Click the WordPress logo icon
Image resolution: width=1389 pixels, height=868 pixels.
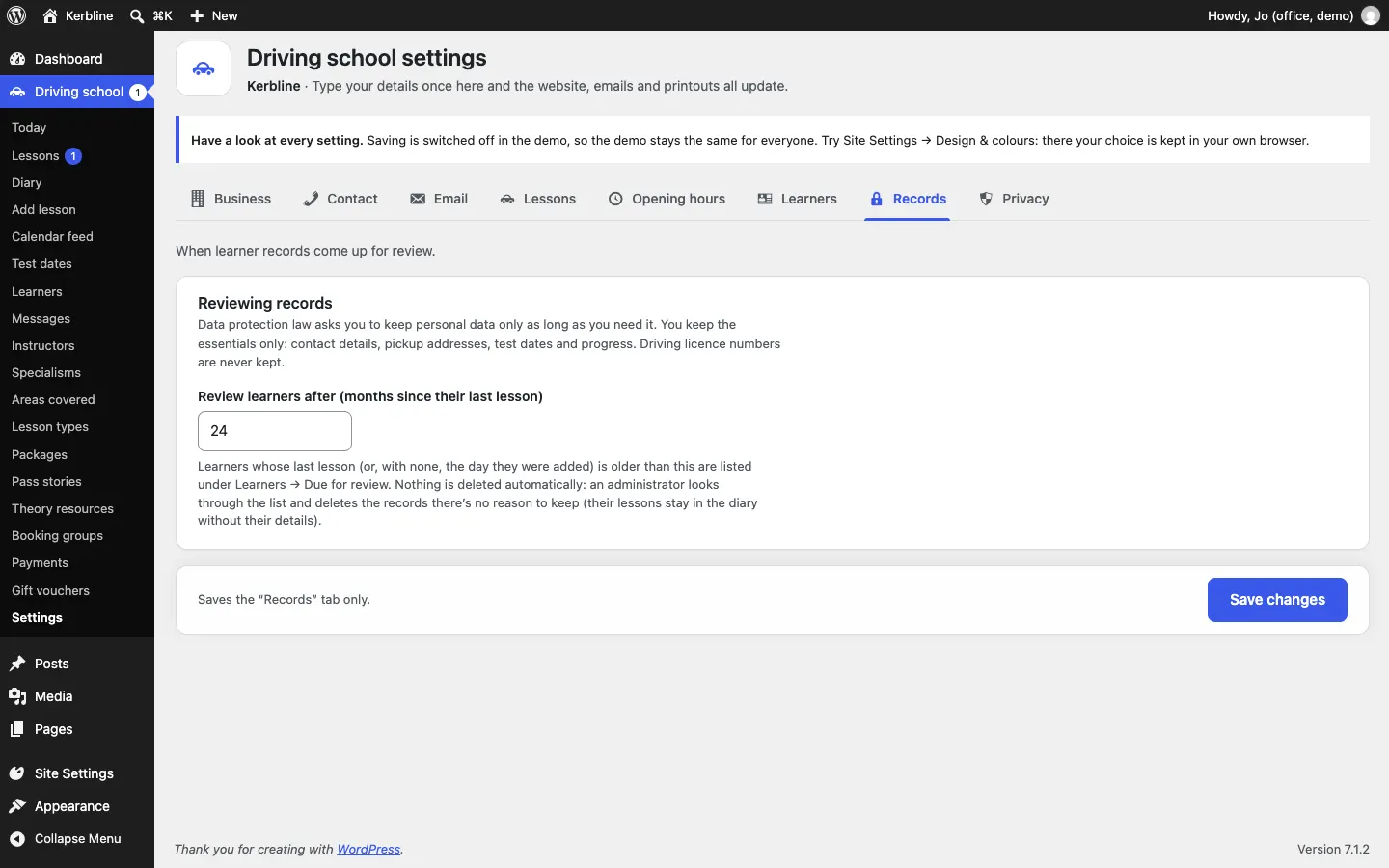coord(16,15)
